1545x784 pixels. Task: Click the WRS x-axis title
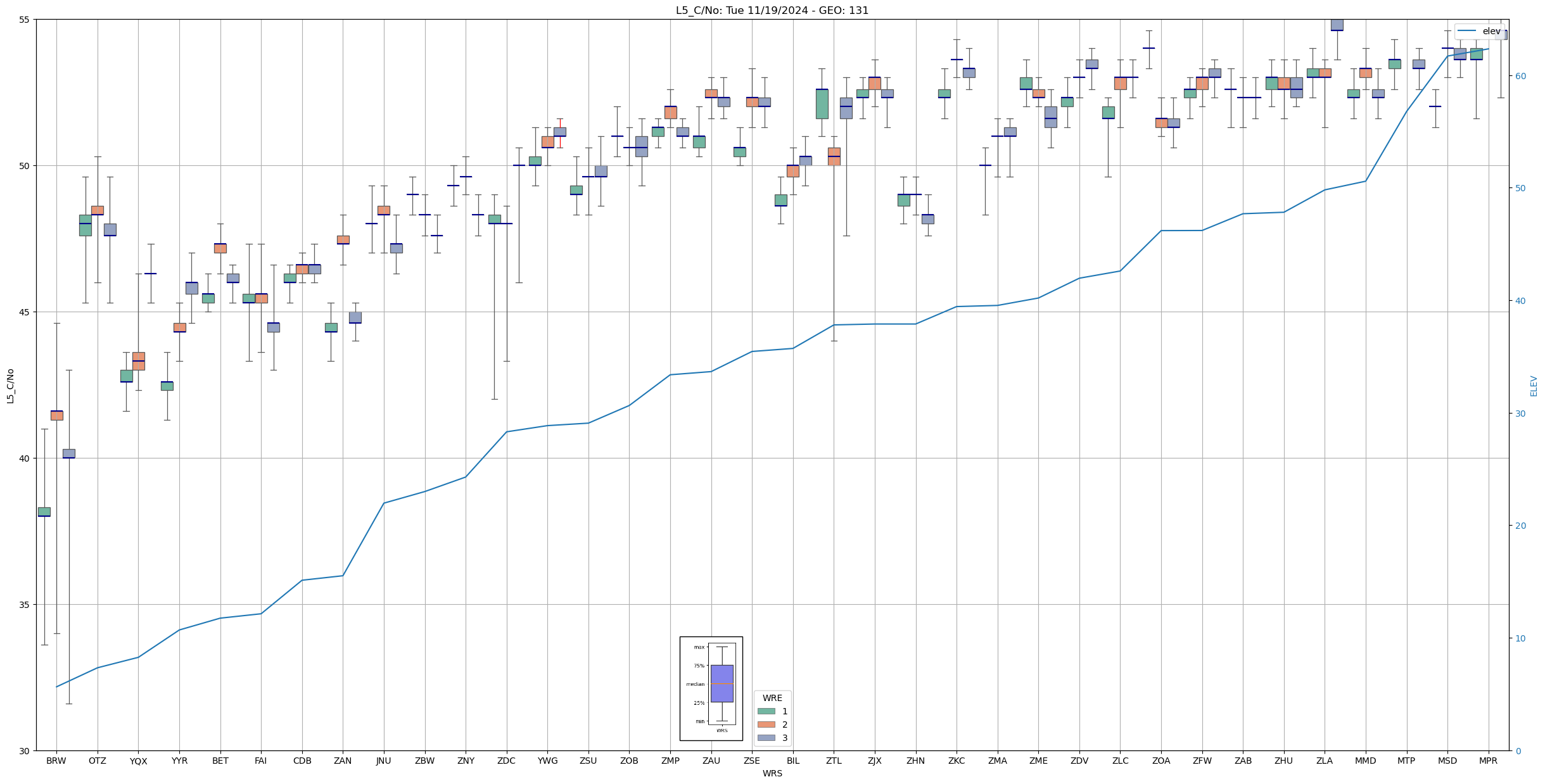click(772, 773)
